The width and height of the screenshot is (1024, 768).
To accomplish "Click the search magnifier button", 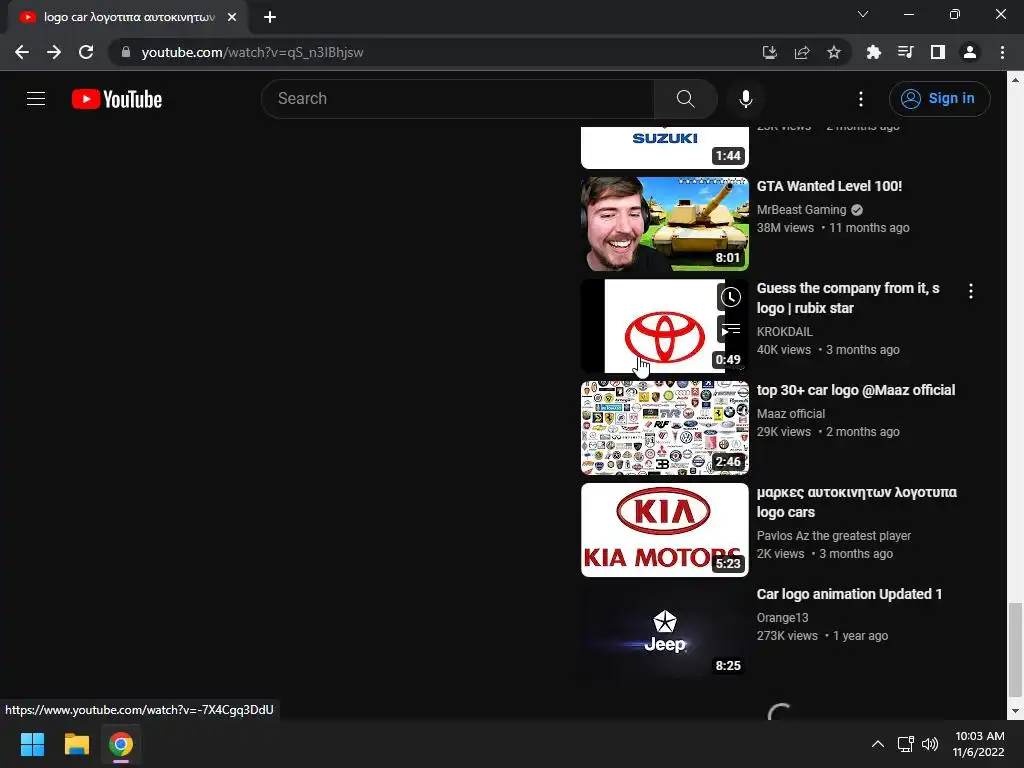I will pos(685,99).
